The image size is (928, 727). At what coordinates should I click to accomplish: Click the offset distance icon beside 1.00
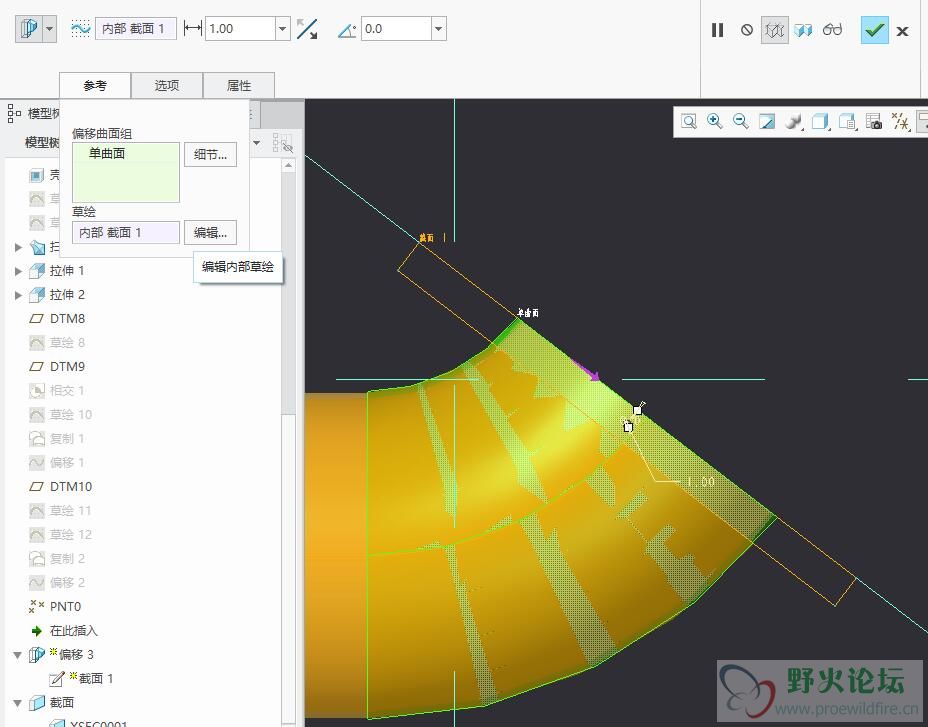click(193, 28)
